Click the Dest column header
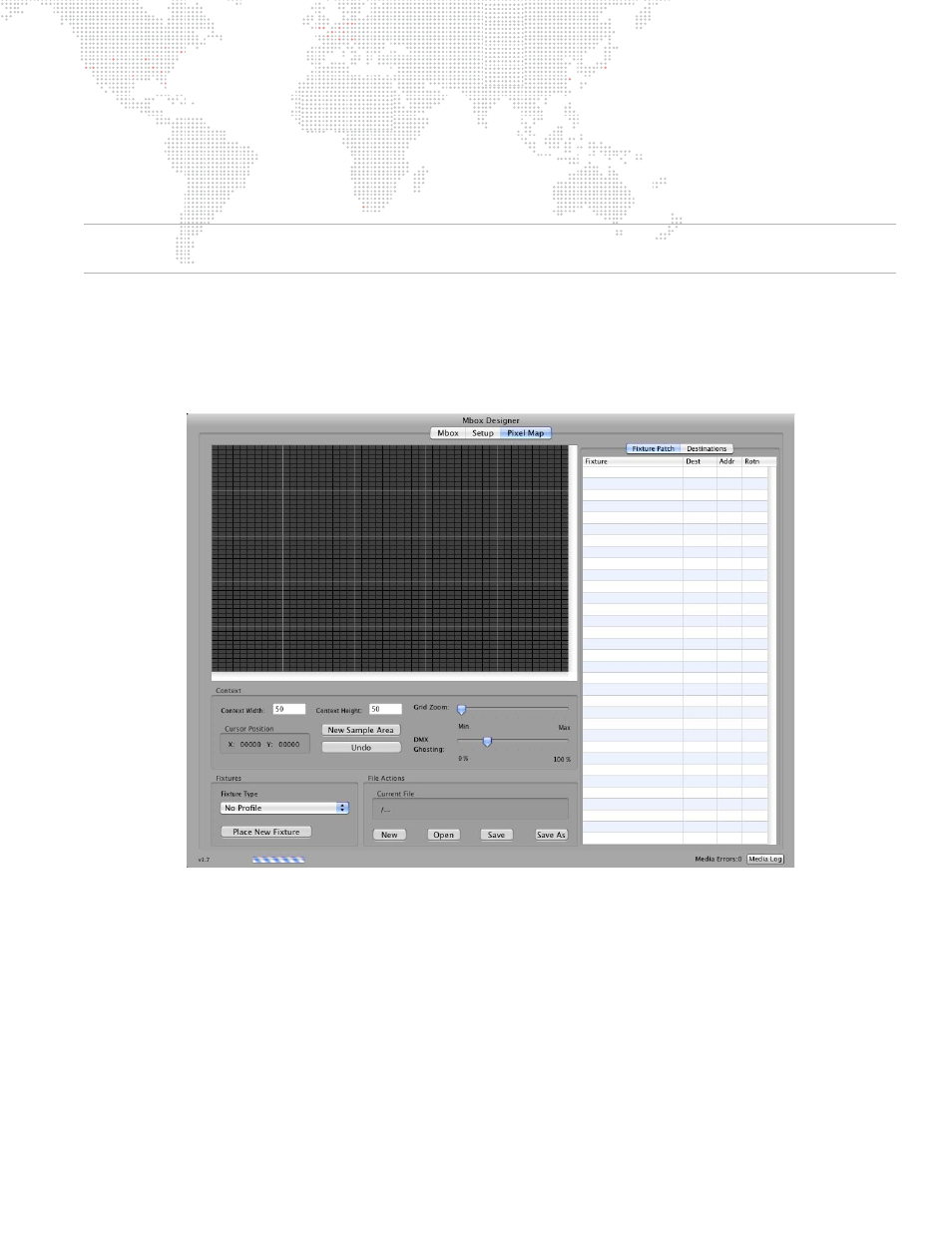952x1233 pixels. point(700,461)
